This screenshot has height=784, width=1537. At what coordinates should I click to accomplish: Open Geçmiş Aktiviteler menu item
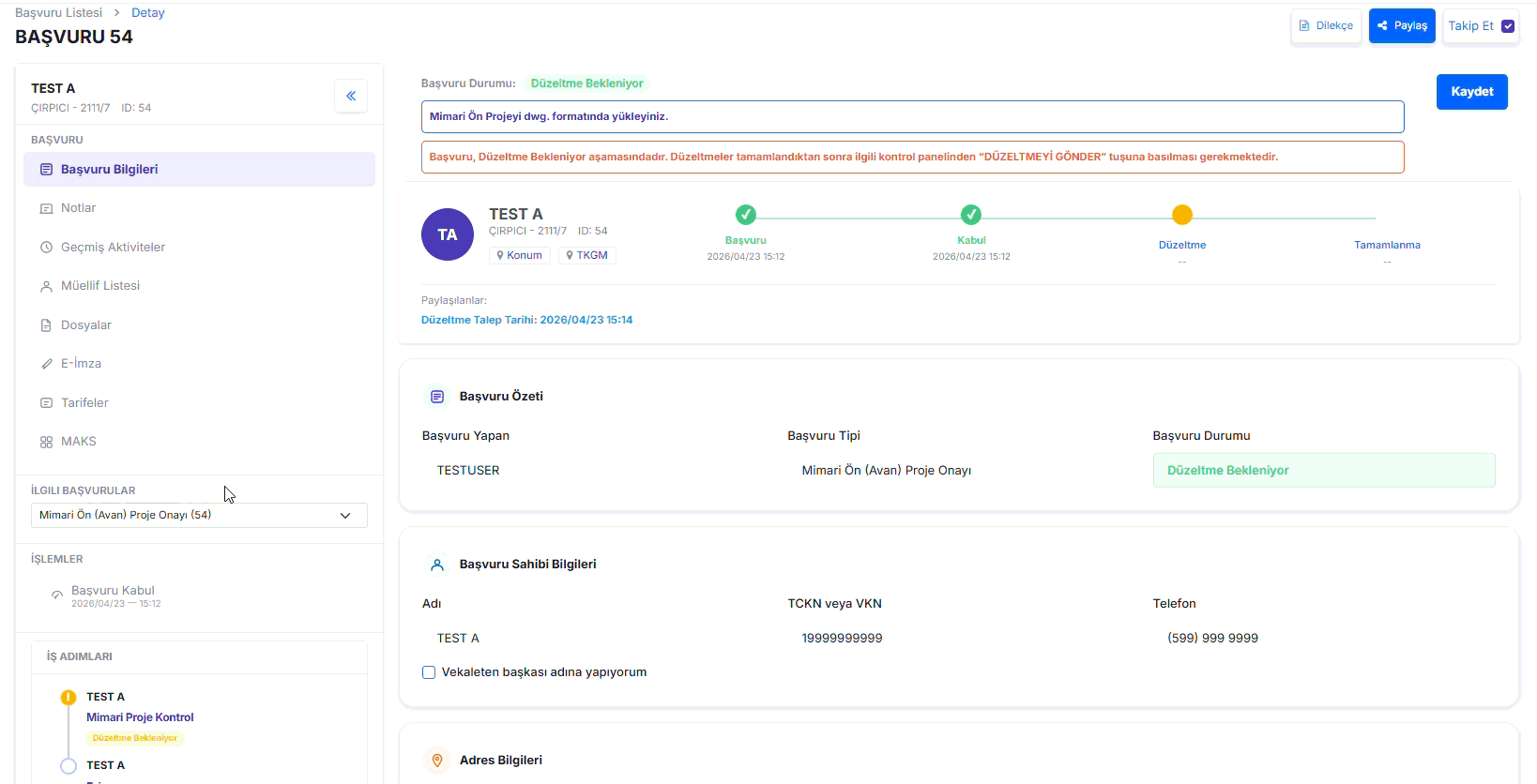click(x=199, y=248)
